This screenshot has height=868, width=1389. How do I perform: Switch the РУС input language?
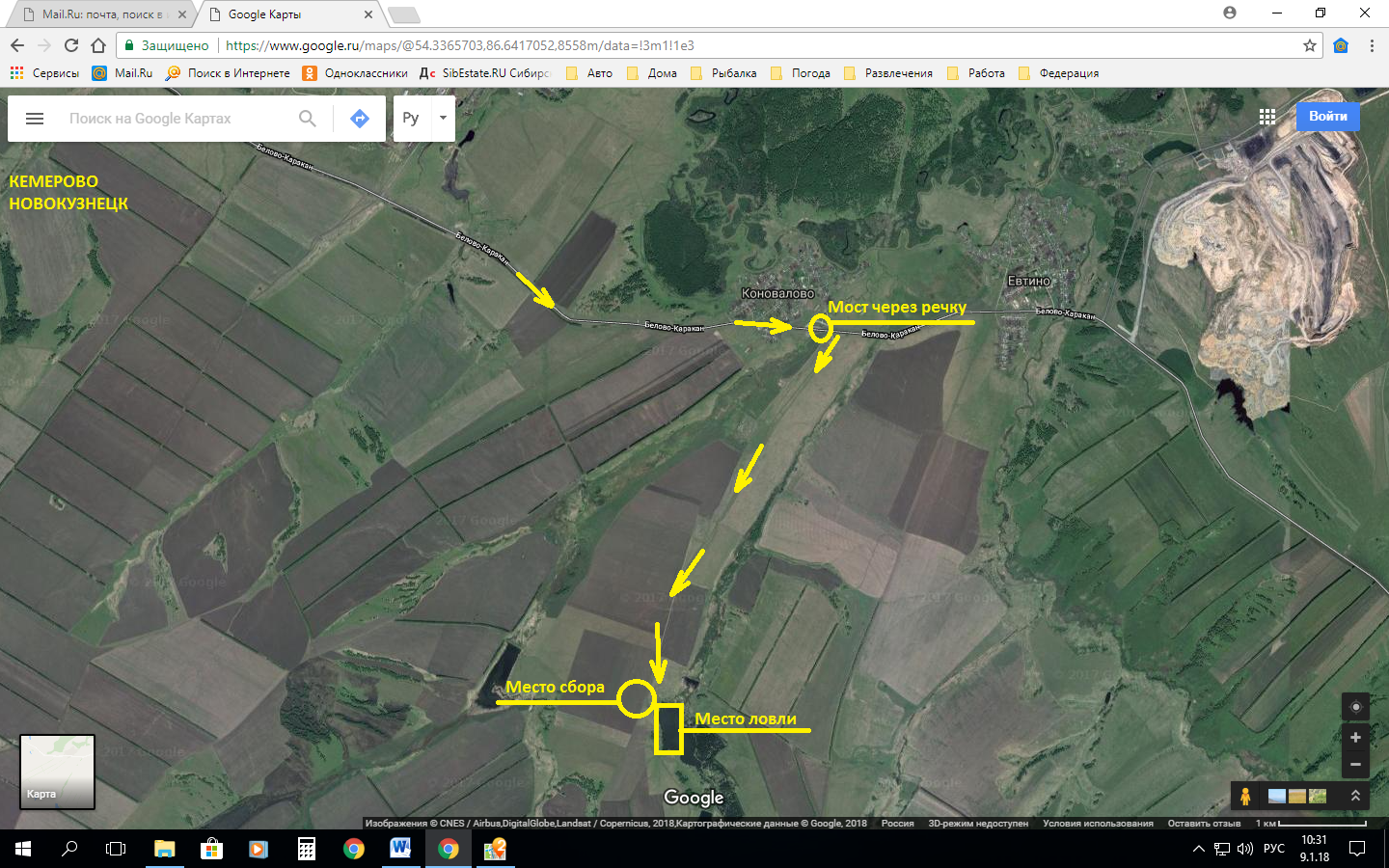coord(1274,849)
